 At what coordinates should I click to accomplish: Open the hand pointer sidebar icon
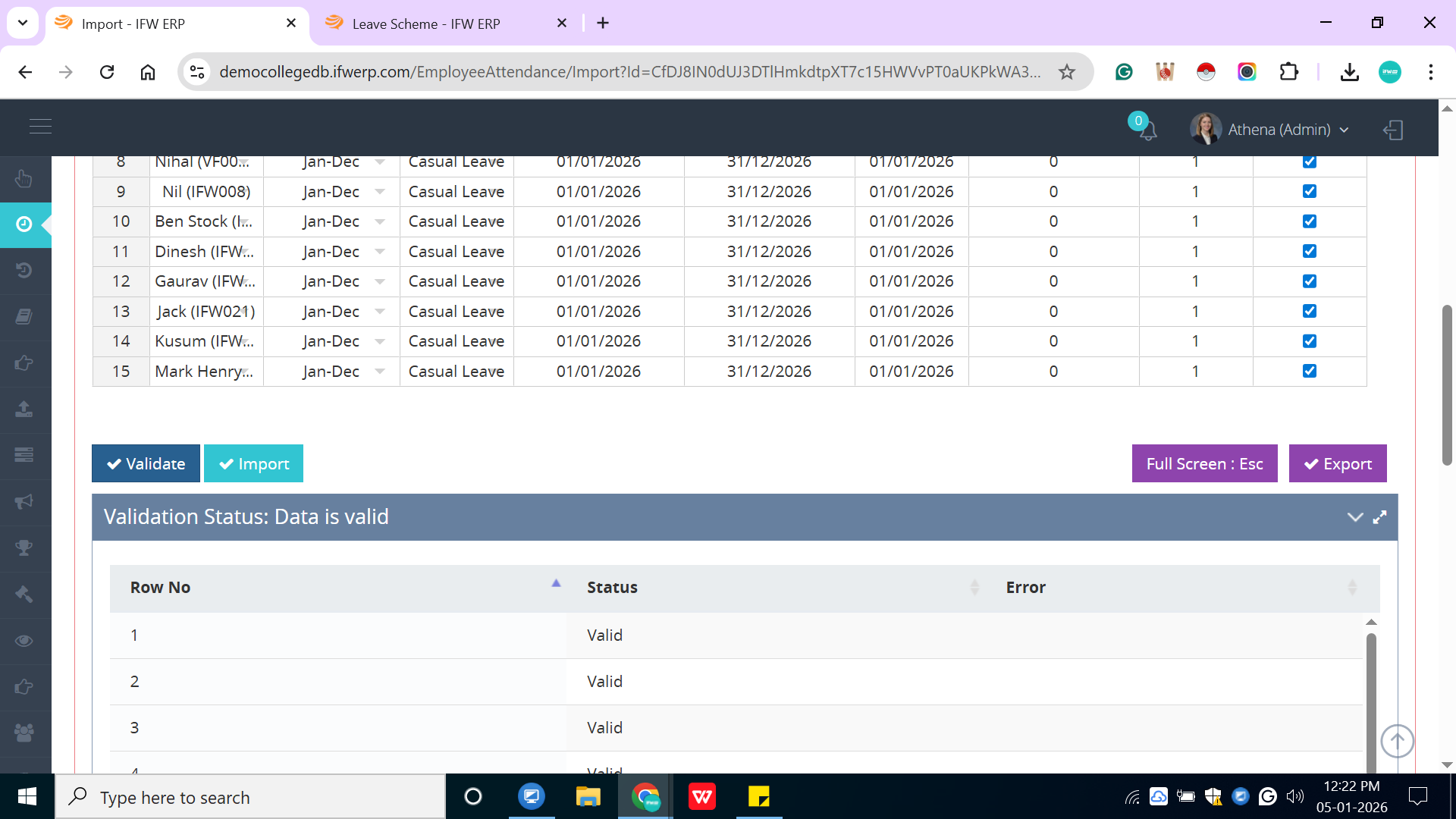24,179
